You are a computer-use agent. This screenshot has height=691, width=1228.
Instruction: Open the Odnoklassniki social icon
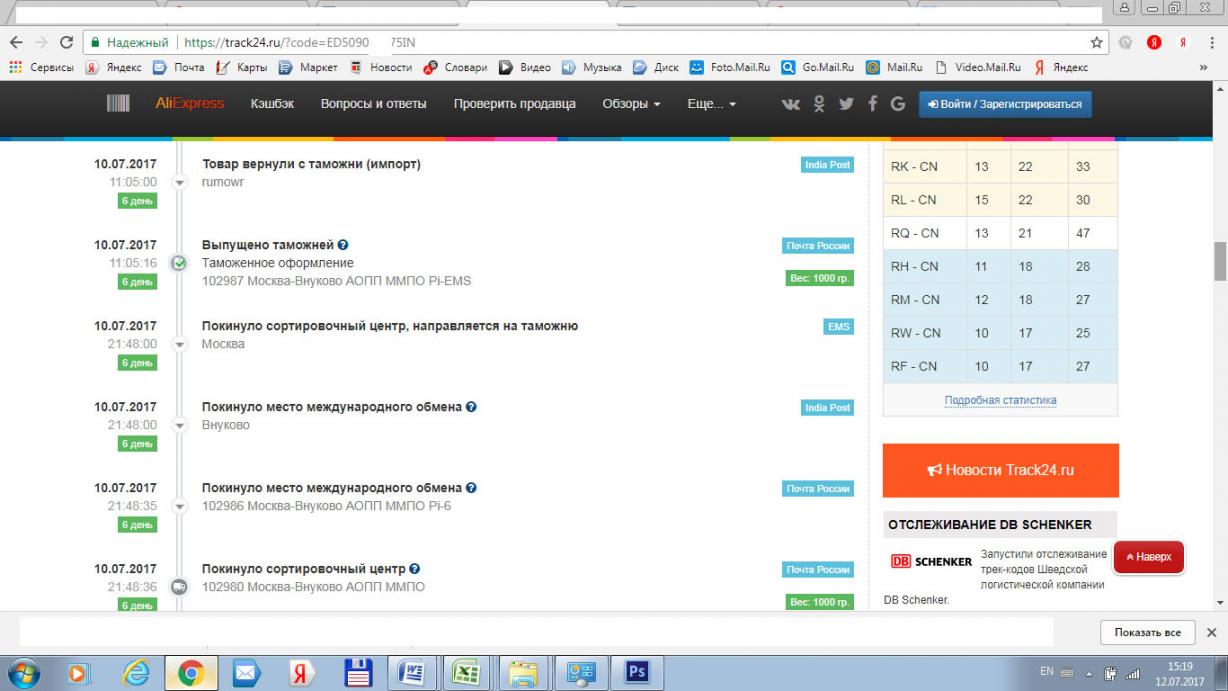pos(821,104)
